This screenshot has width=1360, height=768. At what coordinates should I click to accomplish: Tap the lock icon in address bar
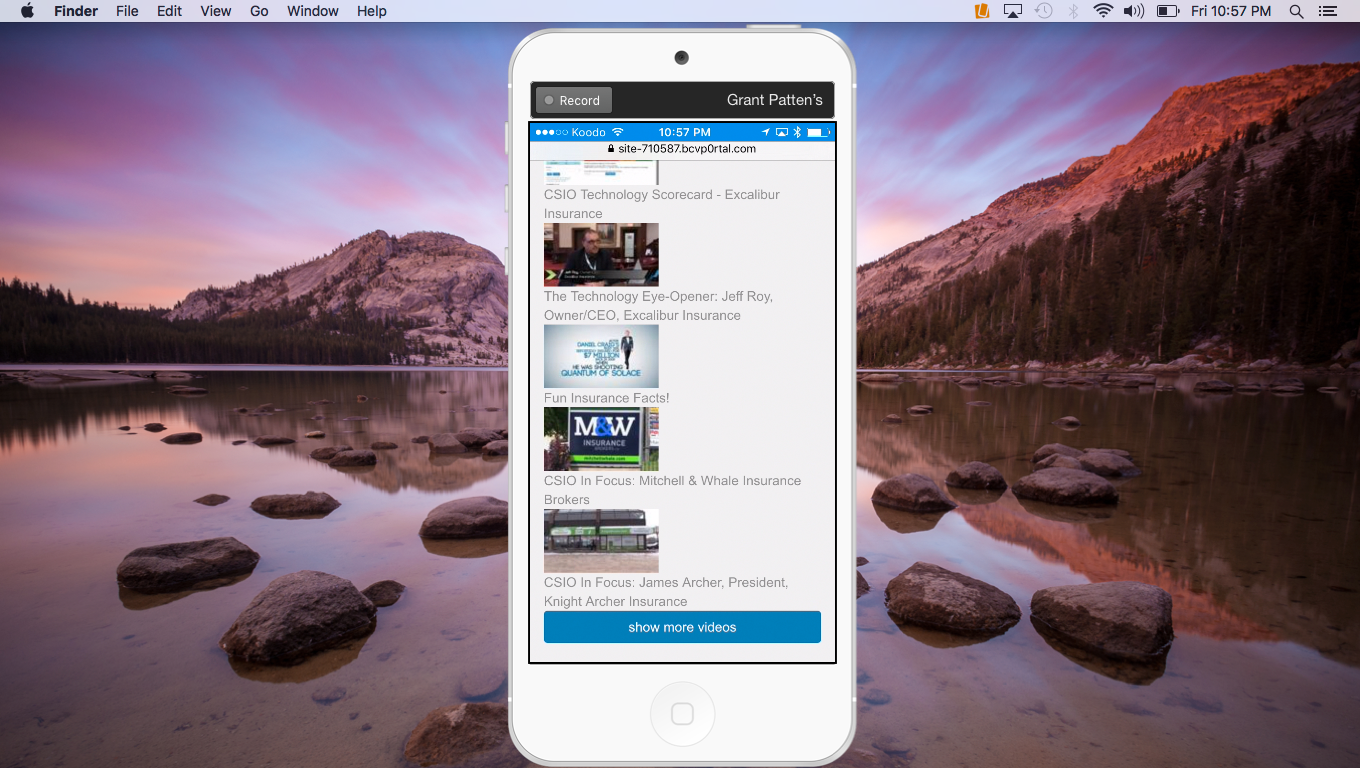[x=611, y=148]
